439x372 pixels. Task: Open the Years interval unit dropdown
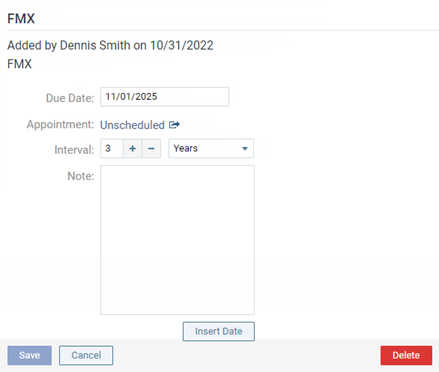(211, 148)
